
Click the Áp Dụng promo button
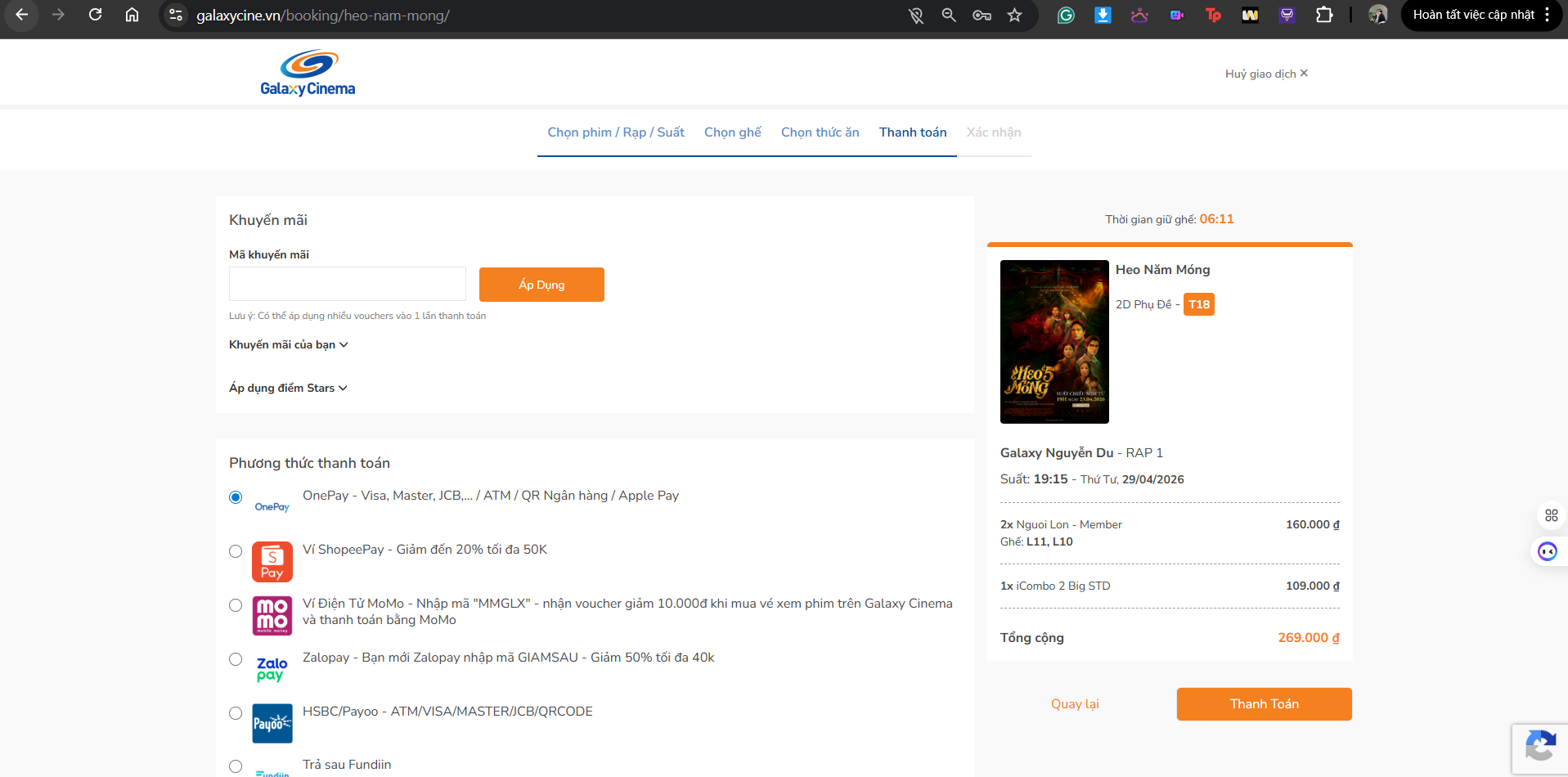[541, 285]
